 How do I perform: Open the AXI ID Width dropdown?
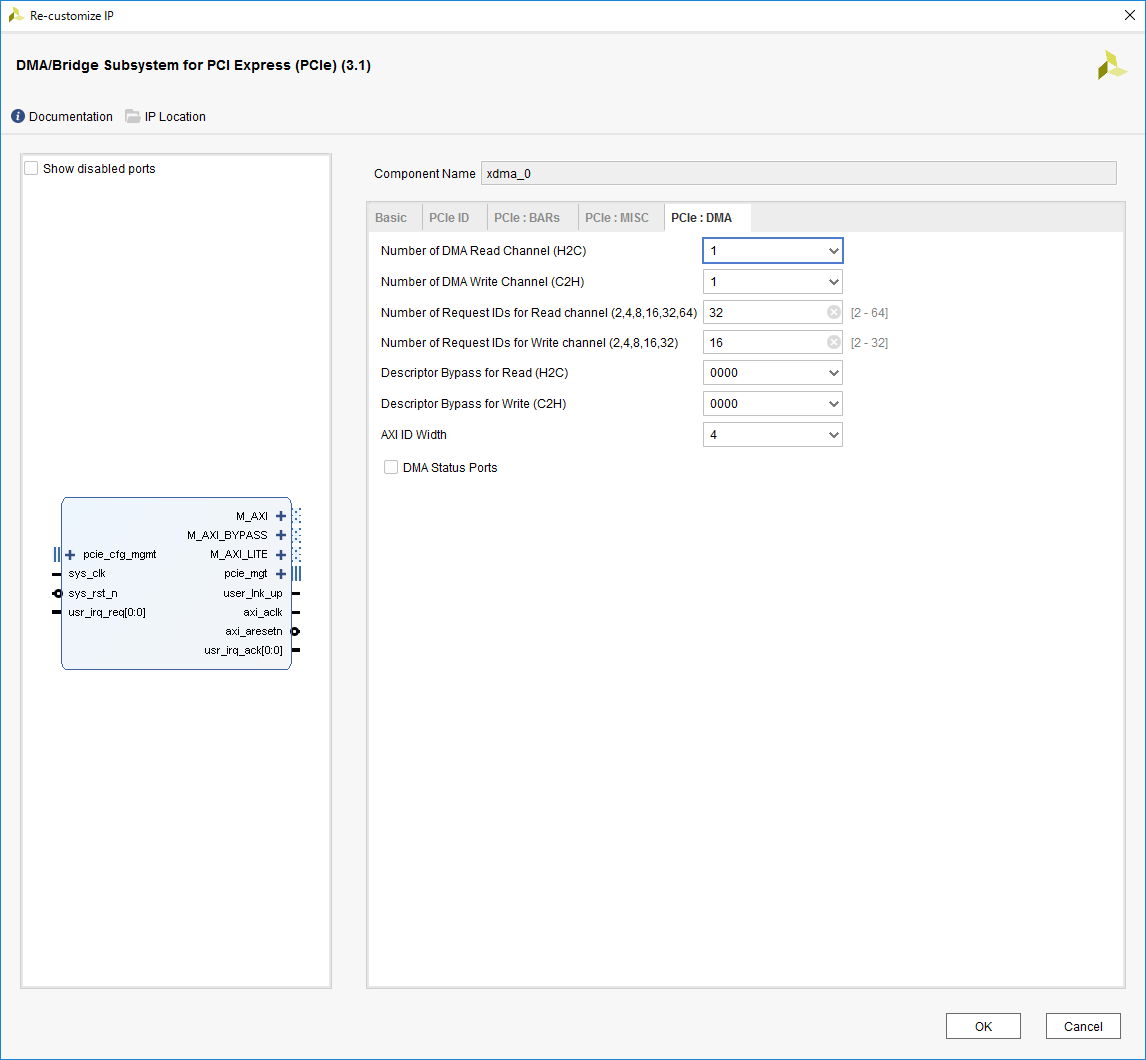pos(772,434)
